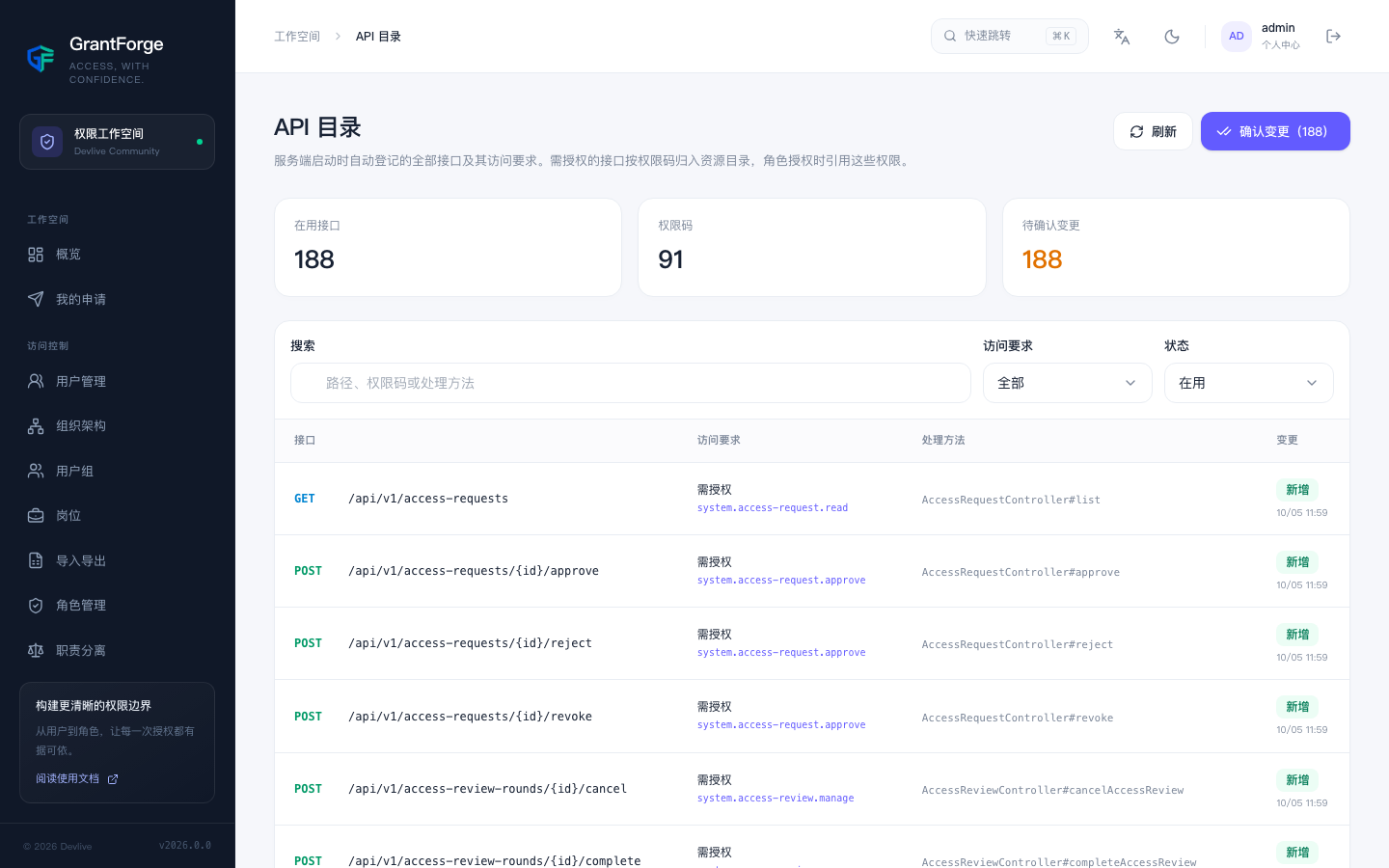
Task: Click the 角色管理 shield icon
Action: point(36,605)
